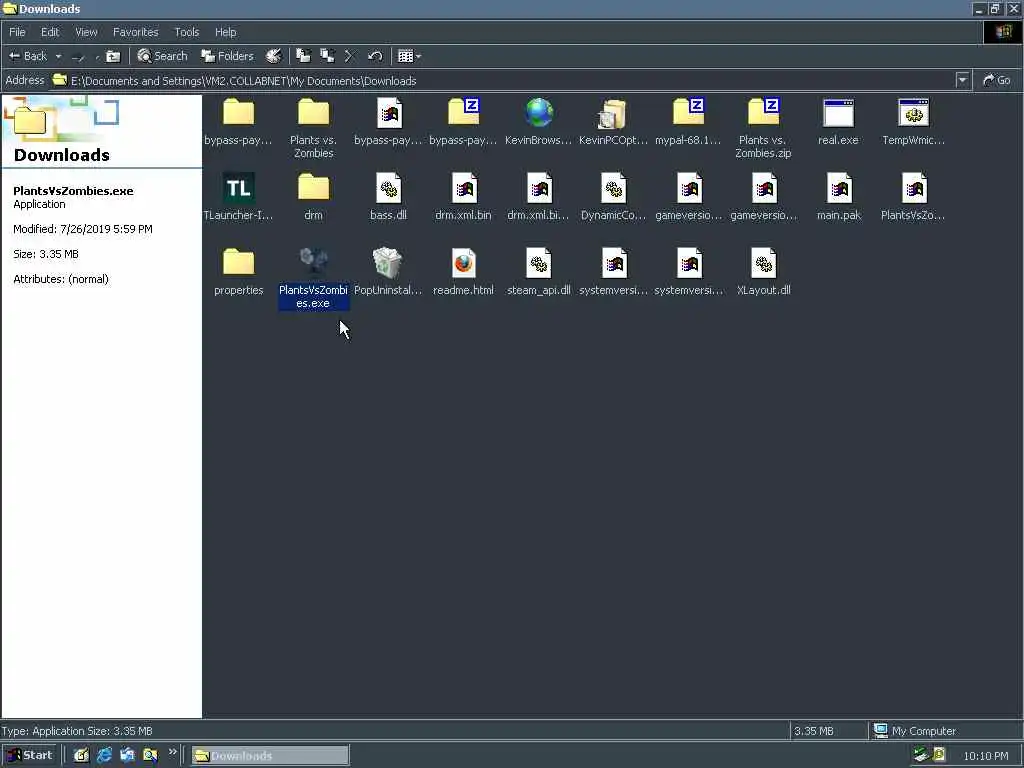The height and width of the screenshot is (768, 1024).
Task: Expand the Address bar dropdown arrow
Action: coord(962,80)
